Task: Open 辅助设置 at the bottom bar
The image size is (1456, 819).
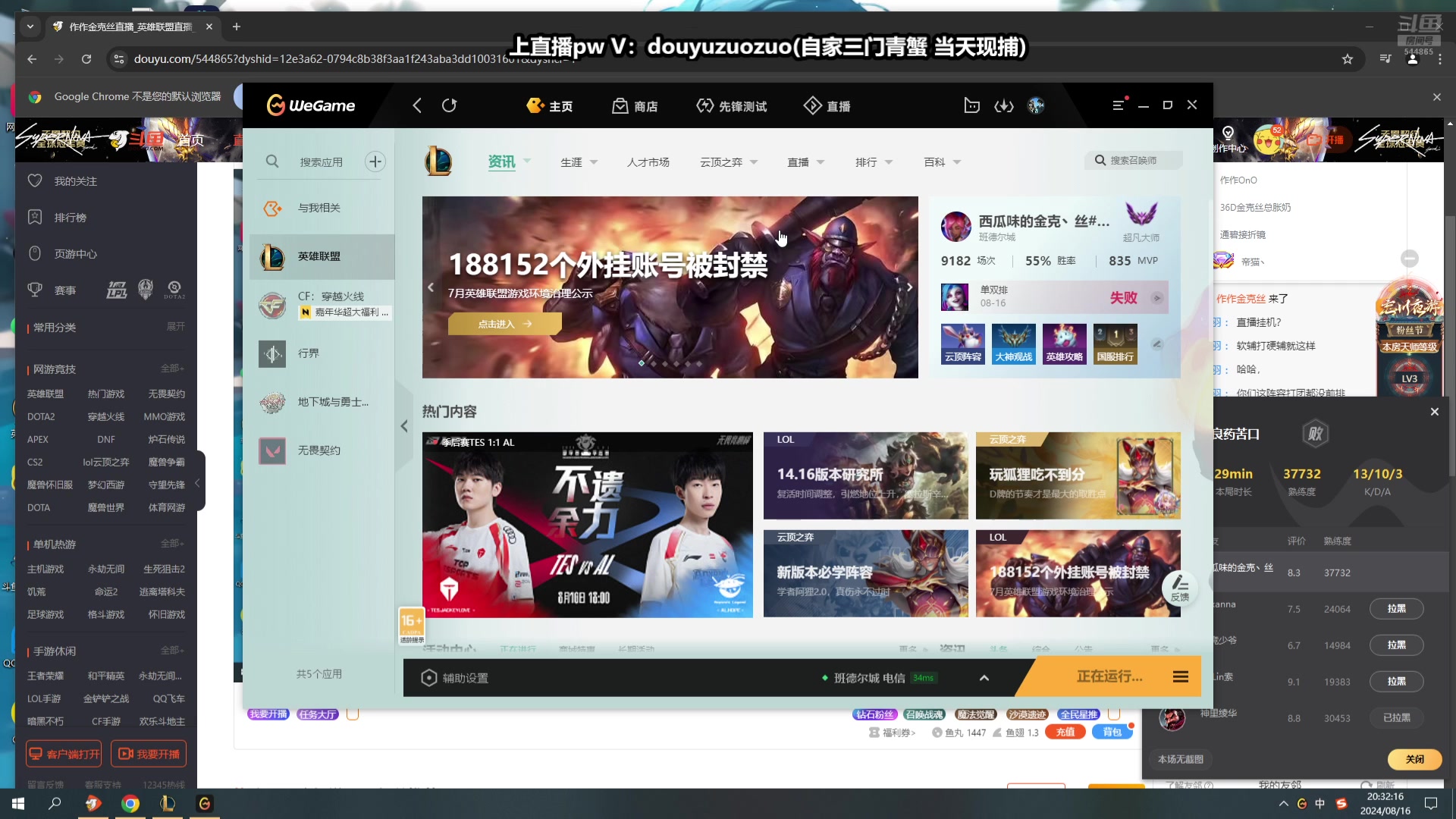Action: pos(455,678)
